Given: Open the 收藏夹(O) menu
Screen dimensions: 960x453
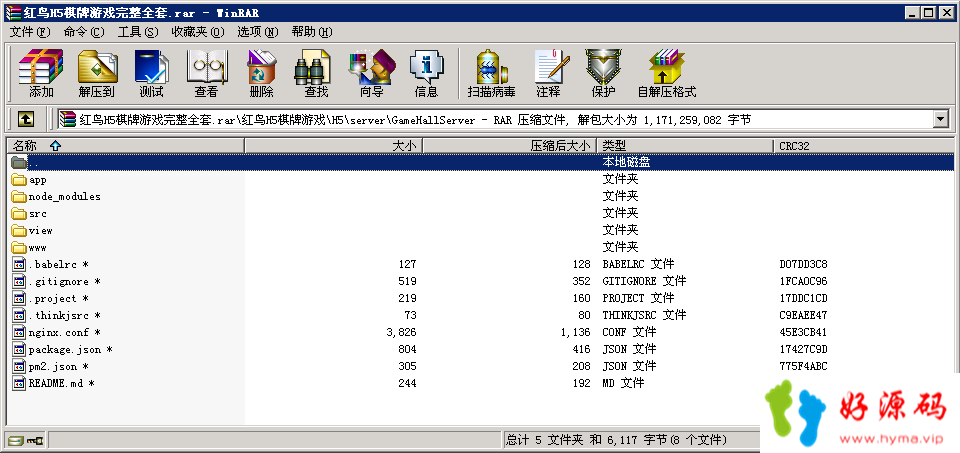Looking at the screenshot, I should 198,32.
